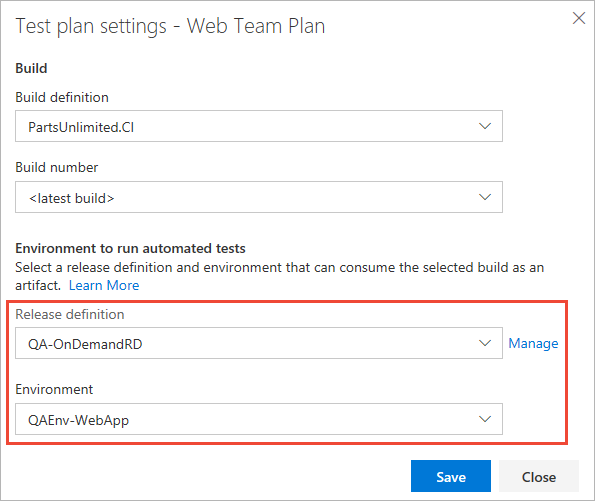Close the dialog with the X icon

(579, 18)
